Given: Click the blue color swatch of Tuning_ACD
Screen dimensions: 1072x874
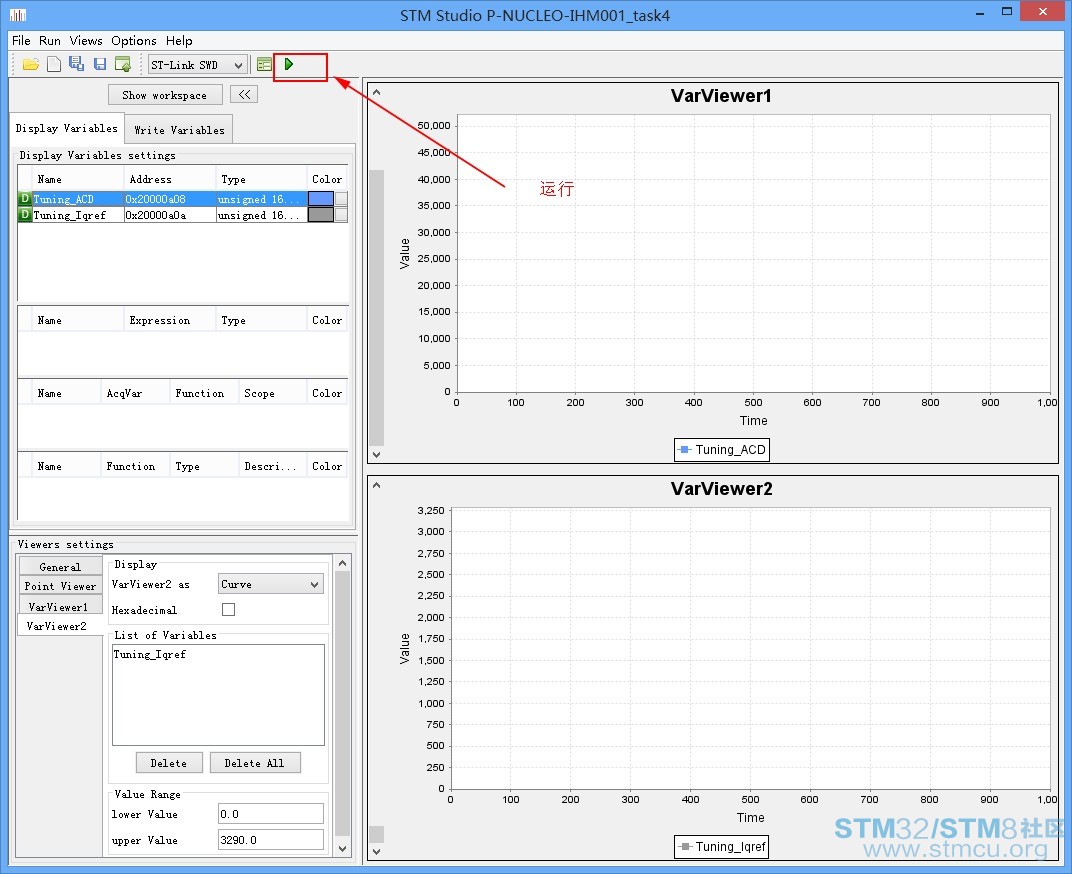Looking at the screenshot, I should click(321, 199).
